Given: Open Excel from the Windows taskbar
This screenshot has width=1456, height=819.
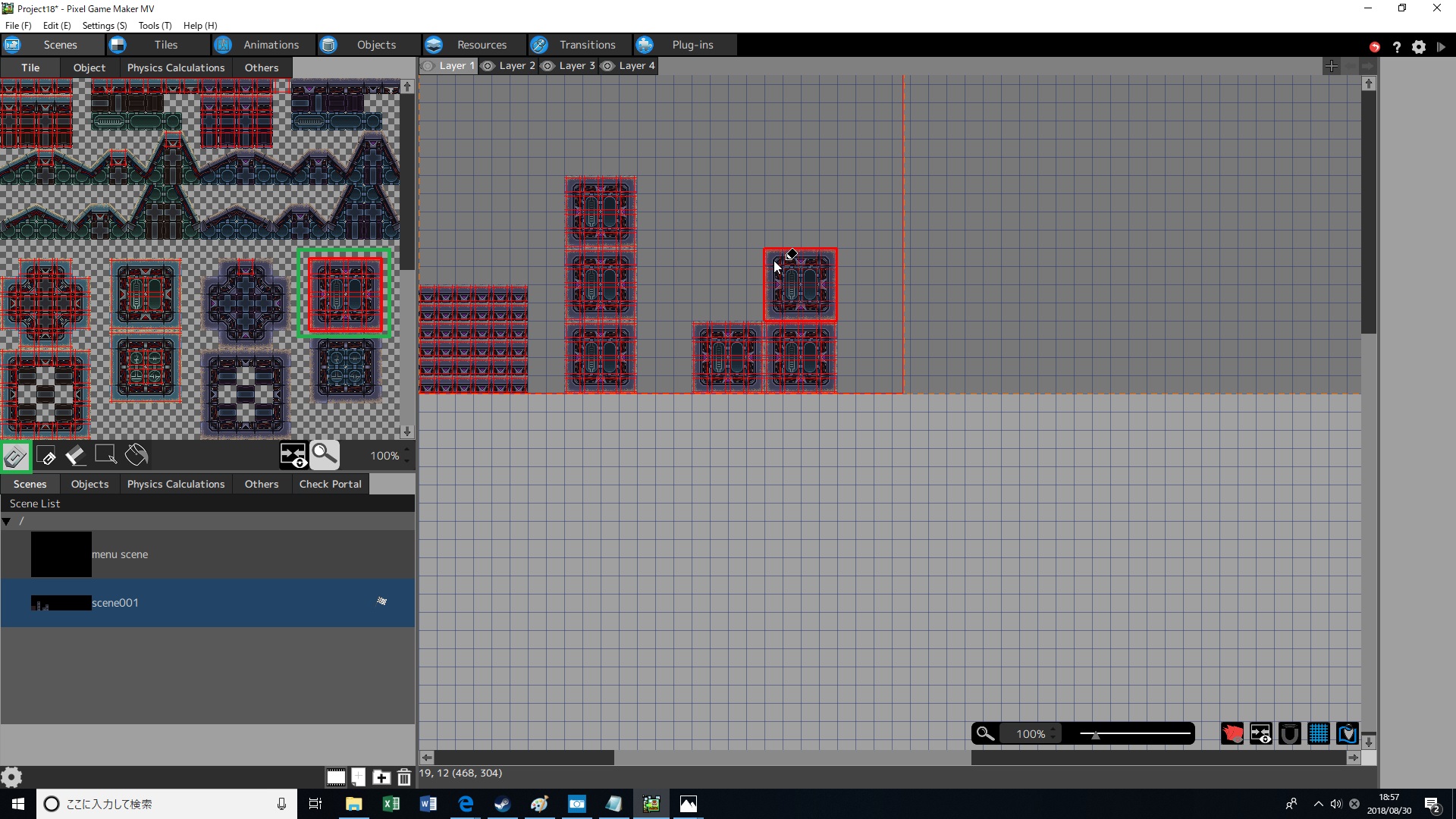Looking at the screenshot, I should [391, 804].
